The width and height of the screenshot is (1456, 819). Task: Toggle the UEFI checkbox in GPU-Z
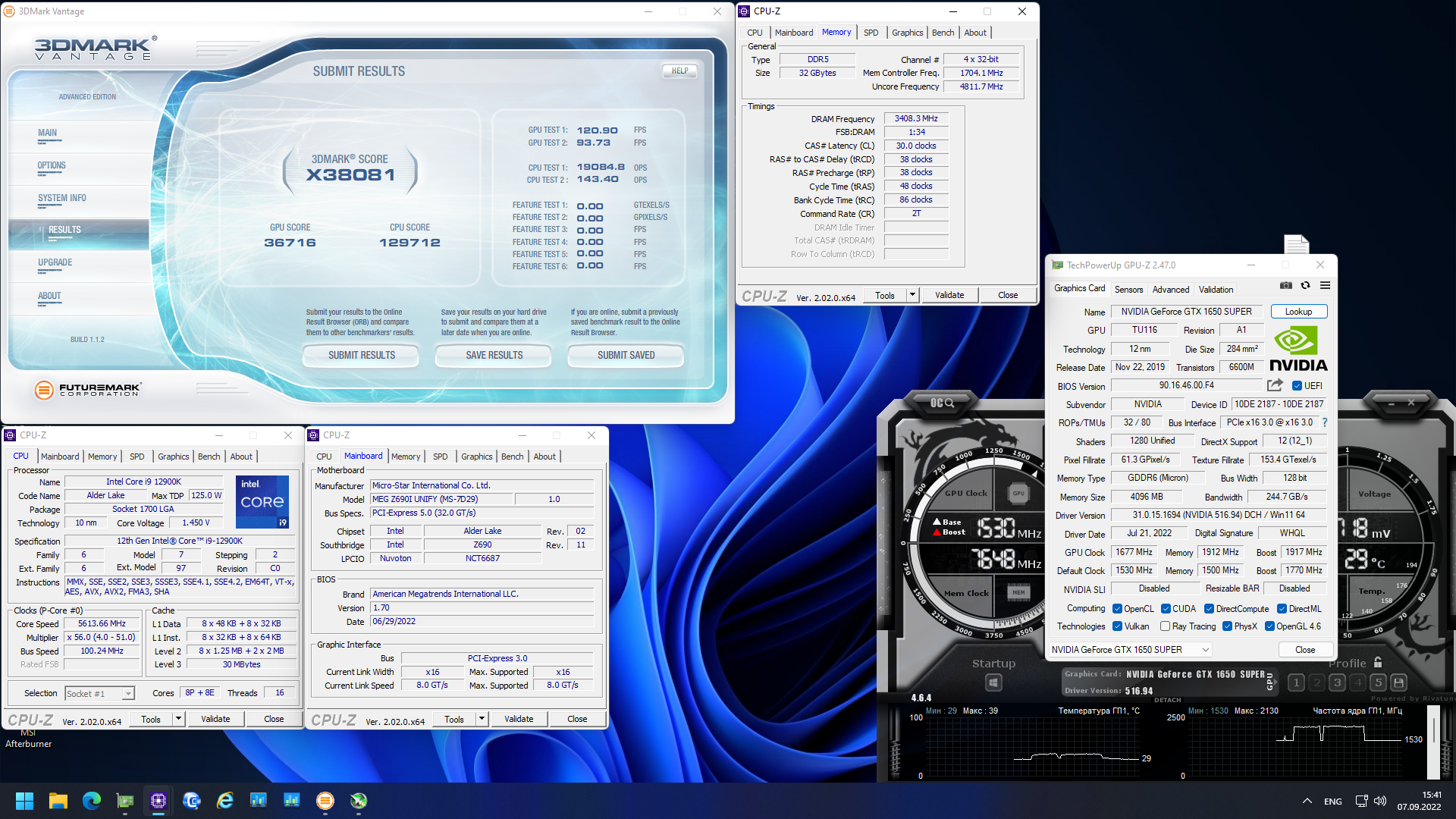[1297, 386]
